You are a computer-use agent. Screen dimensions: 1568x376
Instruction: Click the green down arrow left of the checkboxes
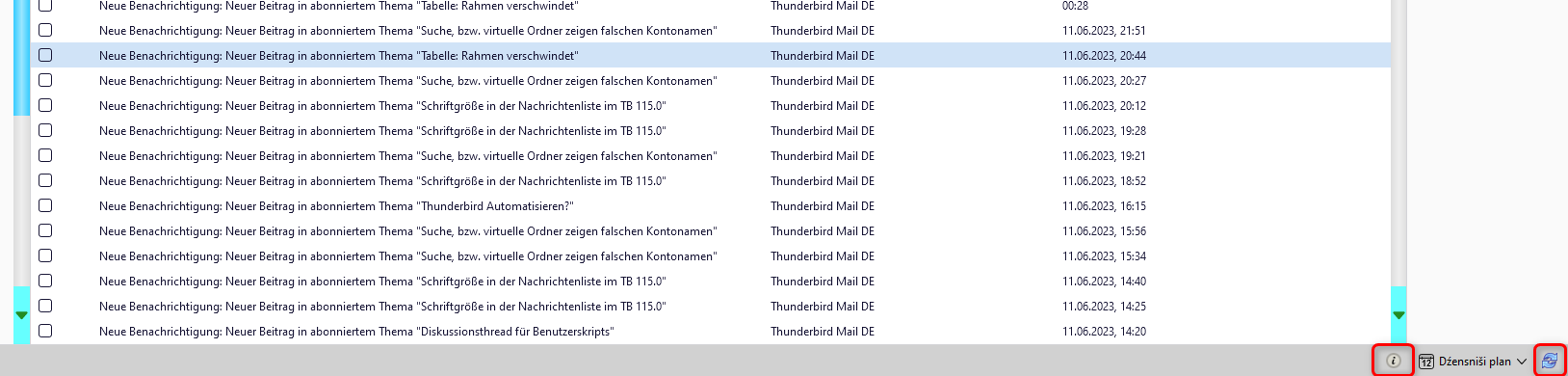click(22, 315)
